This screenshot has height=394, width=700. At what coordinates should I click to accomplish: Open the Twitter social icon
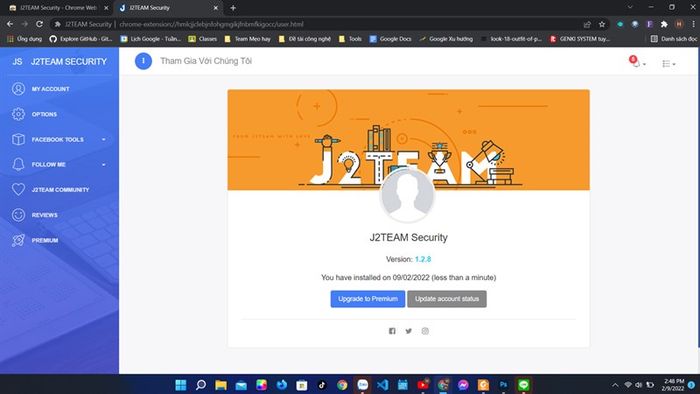(408, 331)
